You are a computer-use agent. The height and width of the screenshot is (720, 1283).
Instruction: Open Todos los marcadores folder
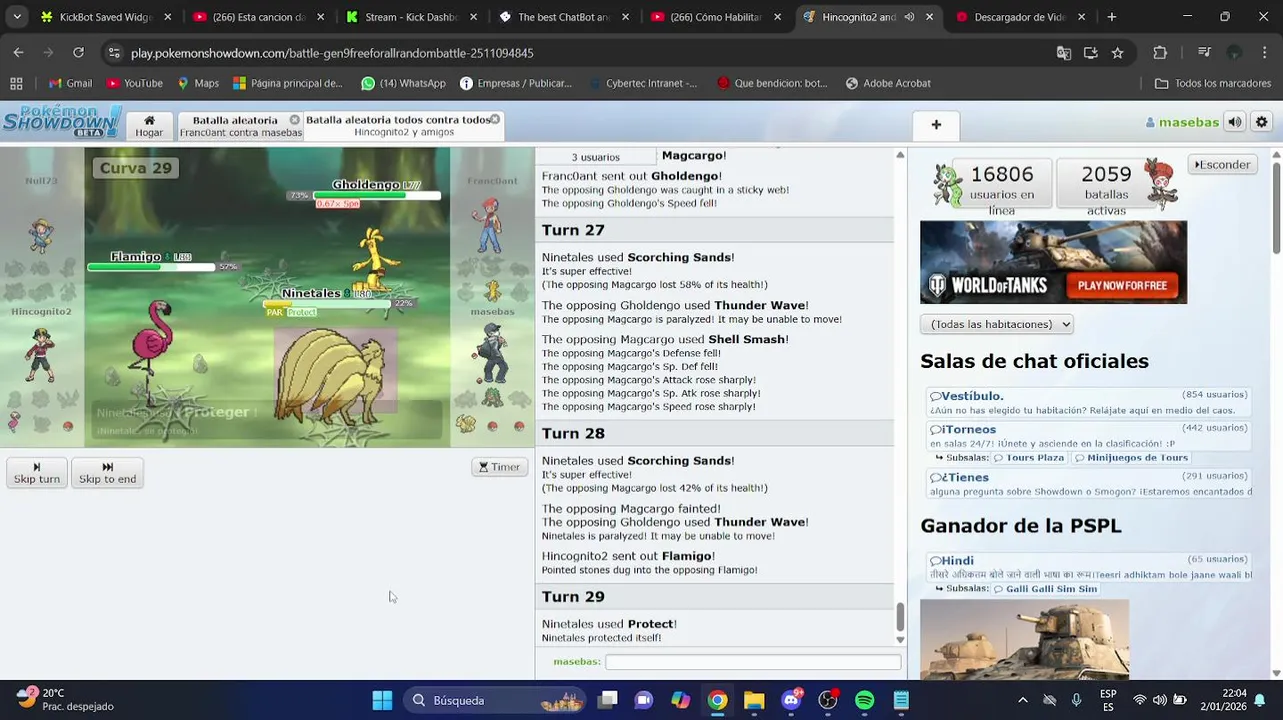click(1213, 83)
